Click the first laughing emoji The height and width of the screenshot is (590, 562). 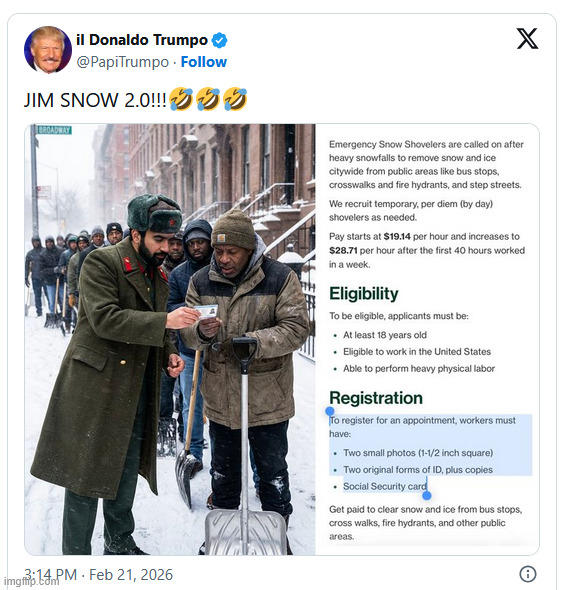(181, 99)
